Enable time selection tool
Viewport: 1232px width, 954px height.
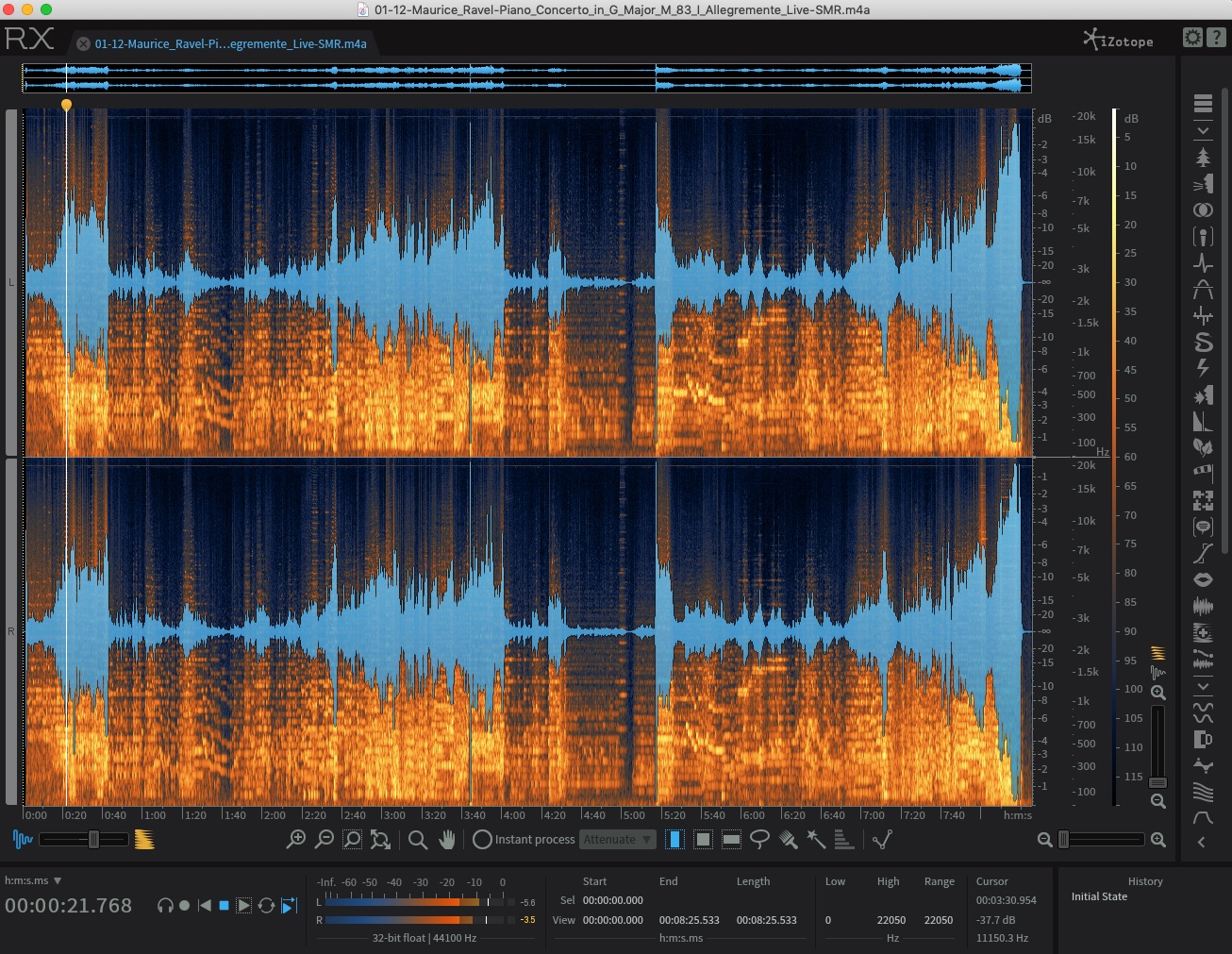674,839
